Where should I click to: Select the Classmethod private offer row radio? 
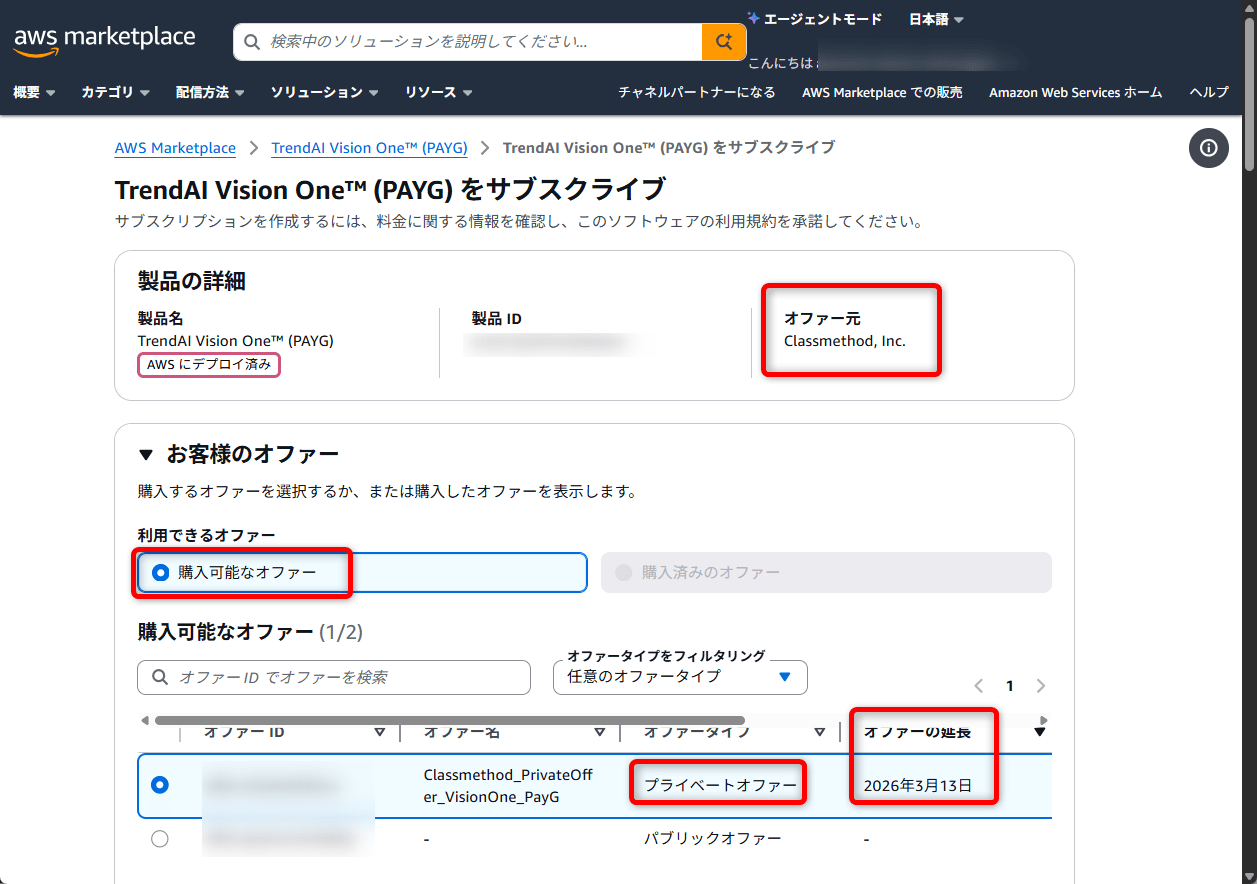pyautogui.click(x=159, y=785)
